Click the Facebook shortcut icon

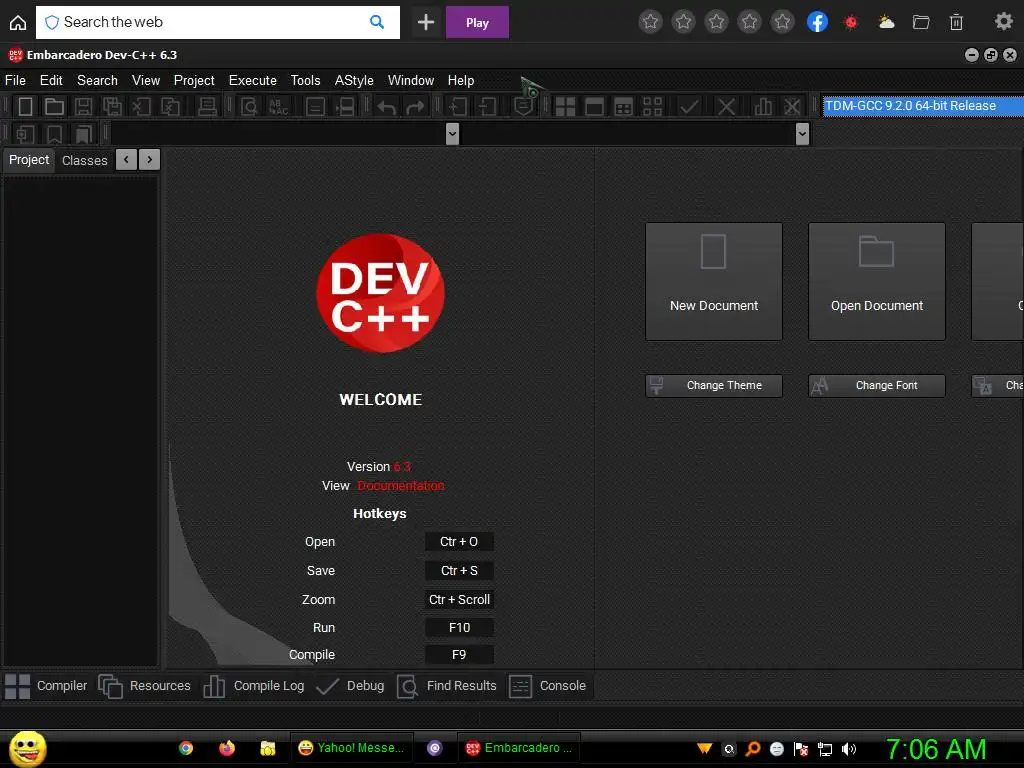click(817, 22)
